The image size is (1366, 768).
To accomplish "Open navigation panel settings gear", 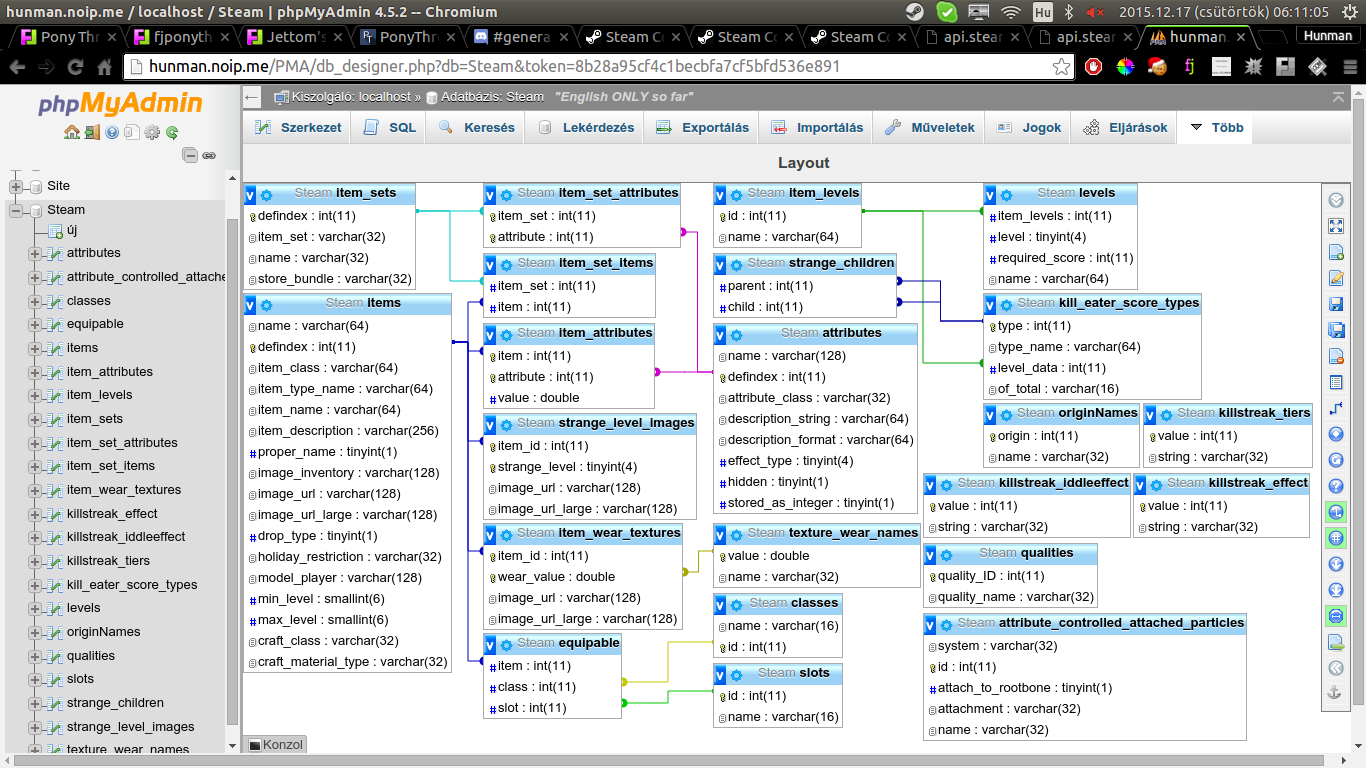I will [x=152, y=132].
